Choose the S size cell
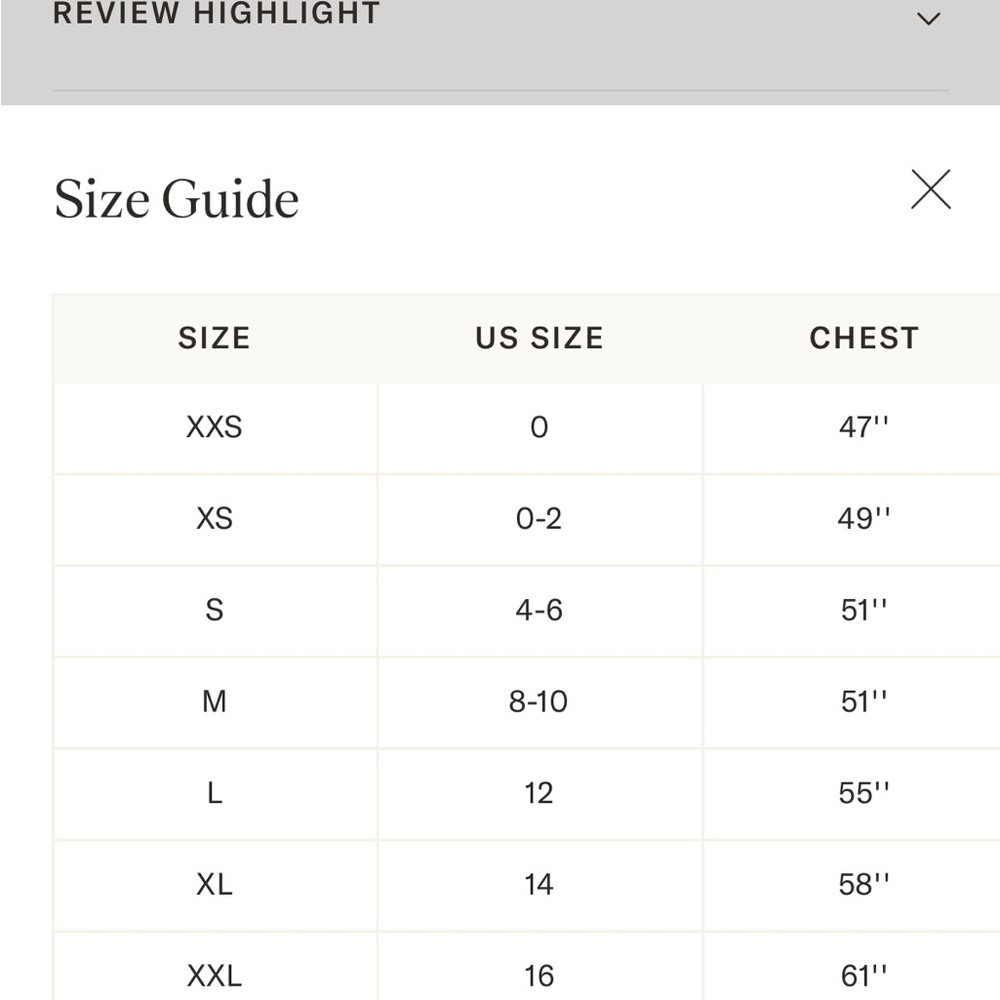The height and width of the screenshot is (1000, 1000). (215, 611)
